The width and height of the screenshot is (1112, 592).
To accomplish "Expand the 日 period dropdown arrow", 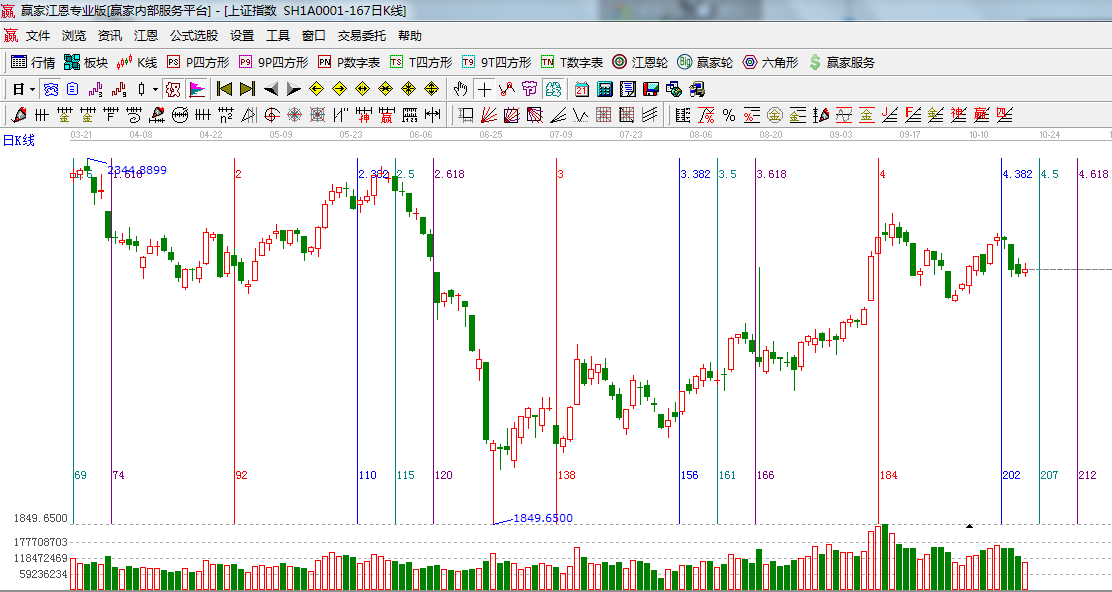I will (32, 89).
